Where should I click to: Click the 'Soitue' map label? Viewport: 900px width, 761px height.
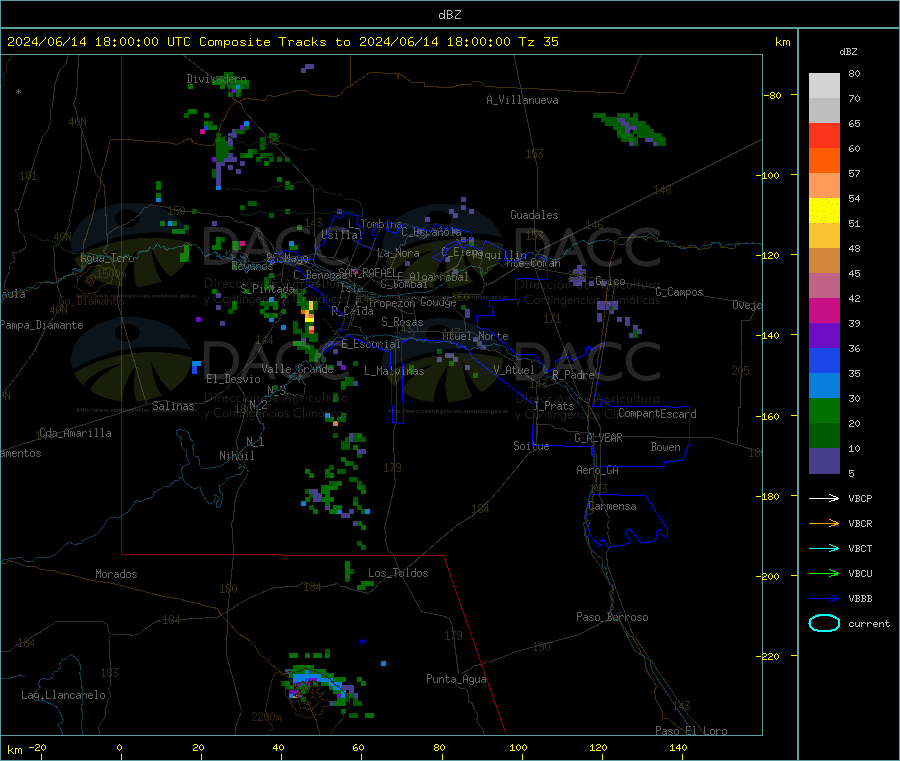pos(531,446)
